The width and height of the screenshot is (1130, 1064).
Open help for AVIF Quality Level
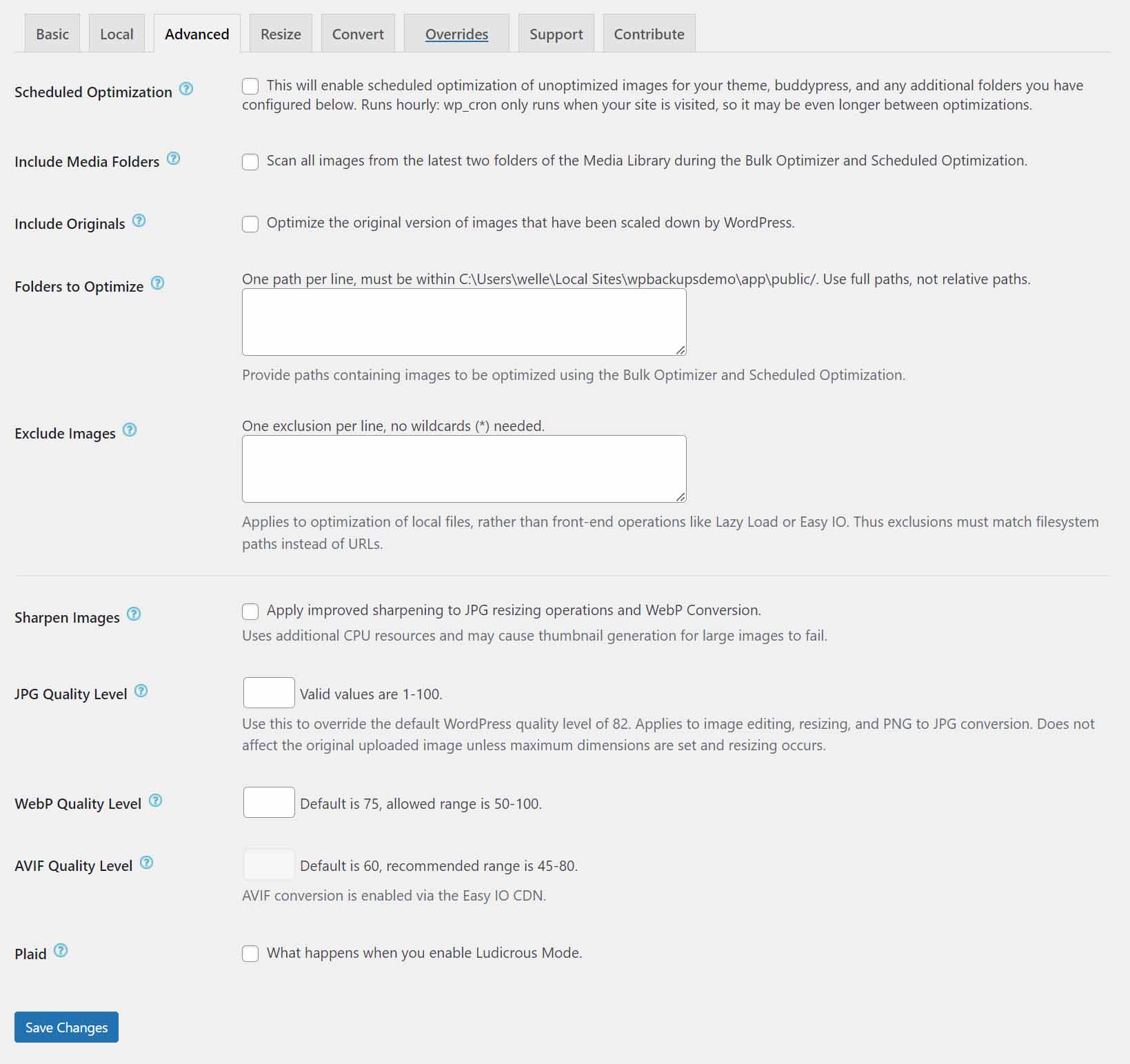[147, 862]
